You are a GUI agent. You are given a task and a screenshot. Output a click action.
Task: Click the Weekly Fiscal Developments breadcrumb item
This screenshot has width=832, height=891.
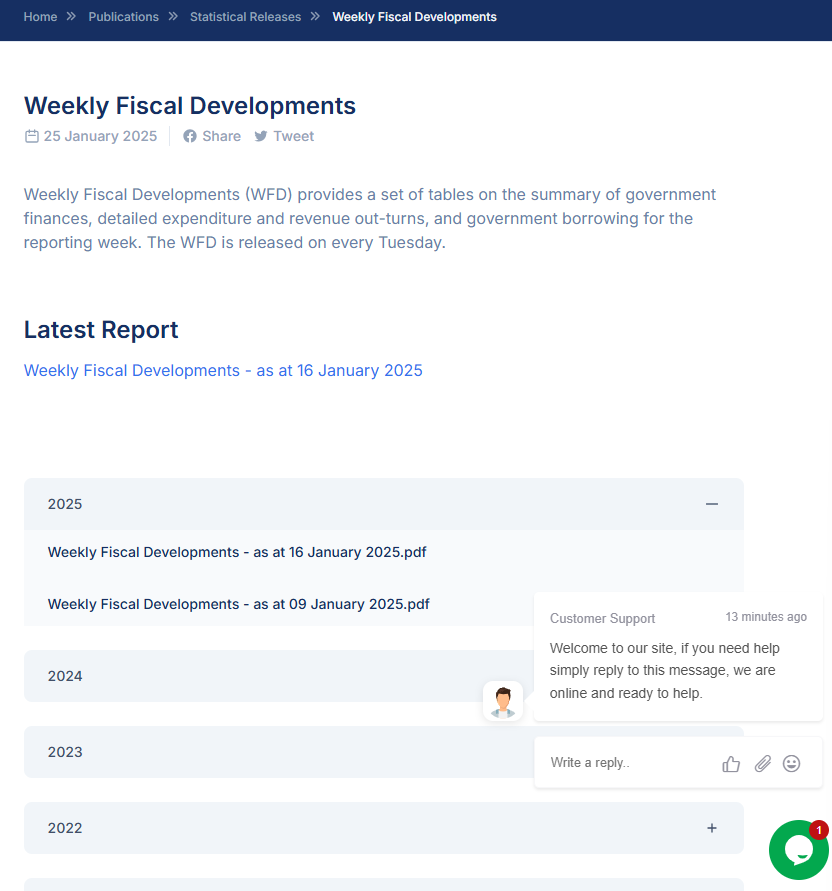[414, 17]
